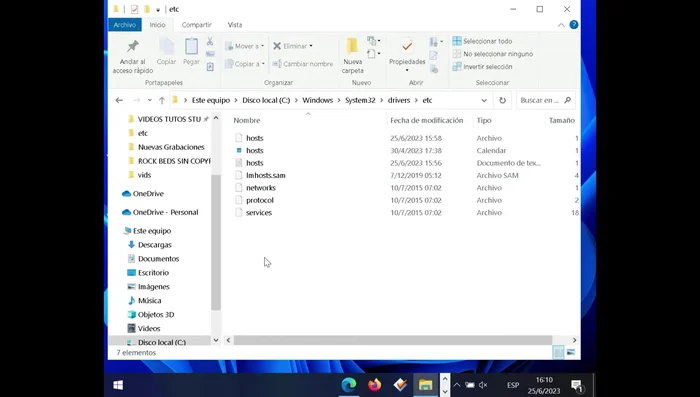
Task: Switch to the Vista ribbon tab
Action: (x=235, y=25)
